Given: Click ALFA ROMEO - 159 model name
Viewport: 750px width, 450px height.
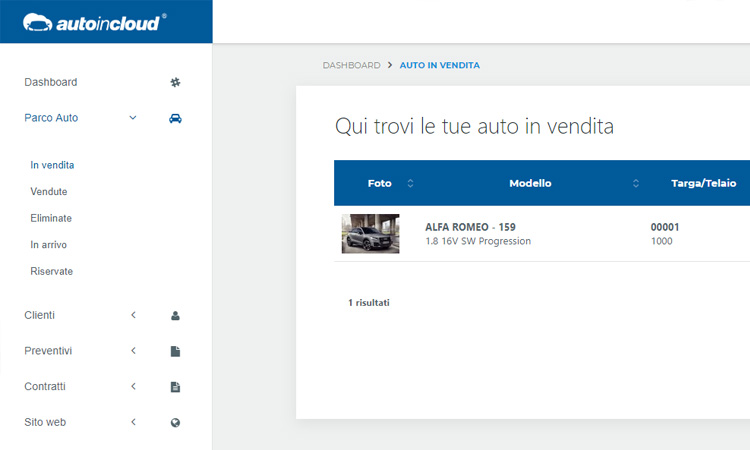Looking at the screenshot, I should click(x=470, y=227).
